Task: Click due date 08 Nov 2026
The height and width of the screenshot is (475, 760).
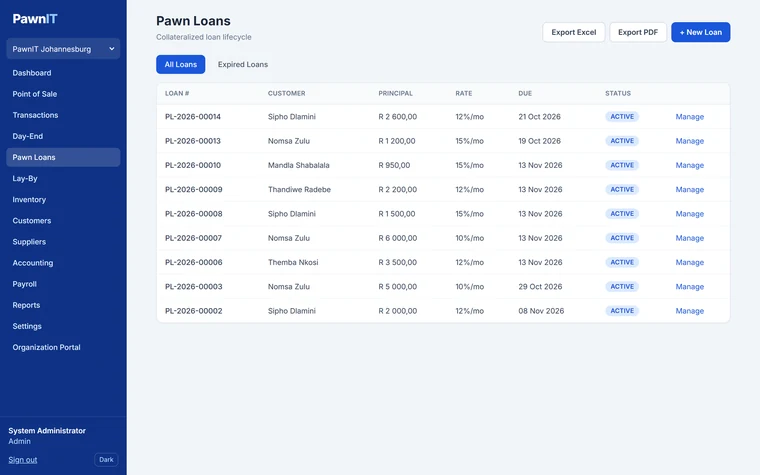Action: (x=541, y=311)
